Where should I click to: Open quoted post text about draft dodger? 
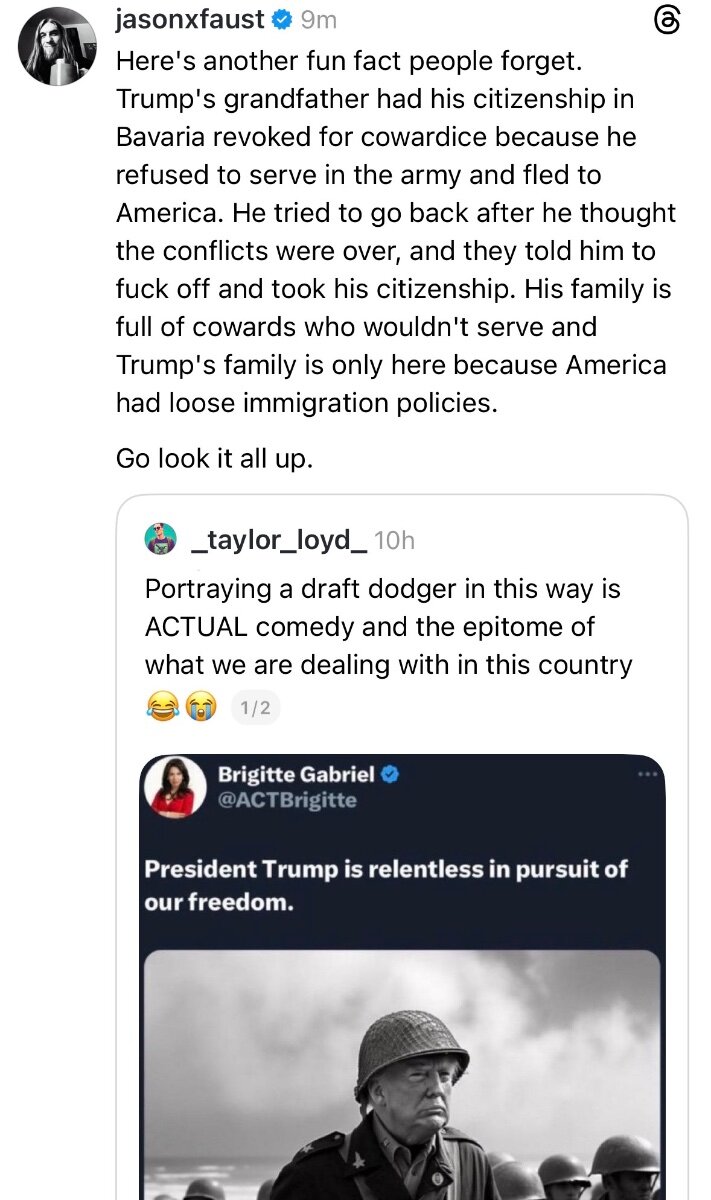[x=388, y=627]
